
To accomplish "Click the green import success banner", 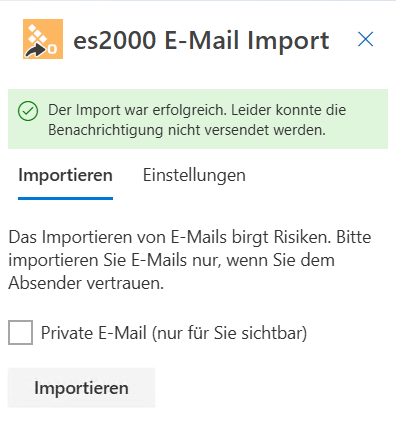I will pyautogui.click(x=198, y=119).
